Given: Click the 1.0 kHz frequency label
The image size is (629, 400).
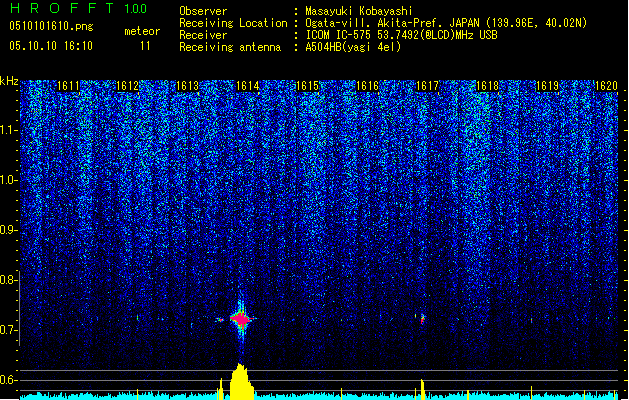Looking at the screenshot, I should 9,181.
